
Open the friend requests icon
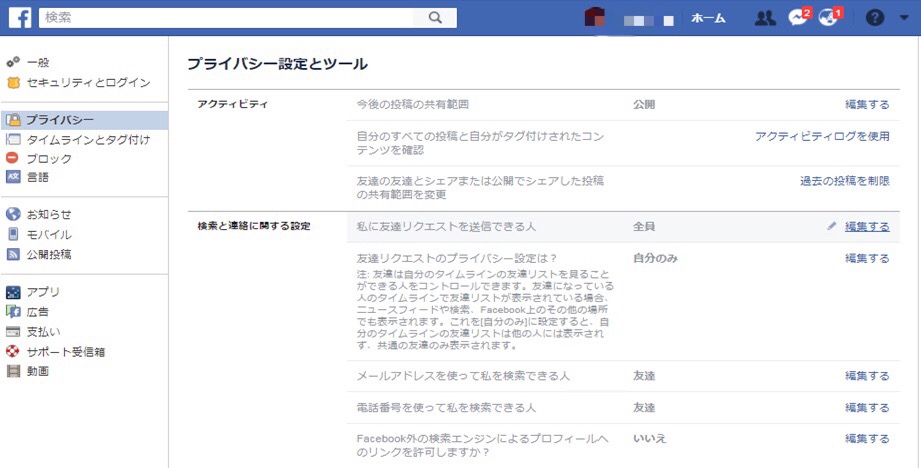point(765,18)
